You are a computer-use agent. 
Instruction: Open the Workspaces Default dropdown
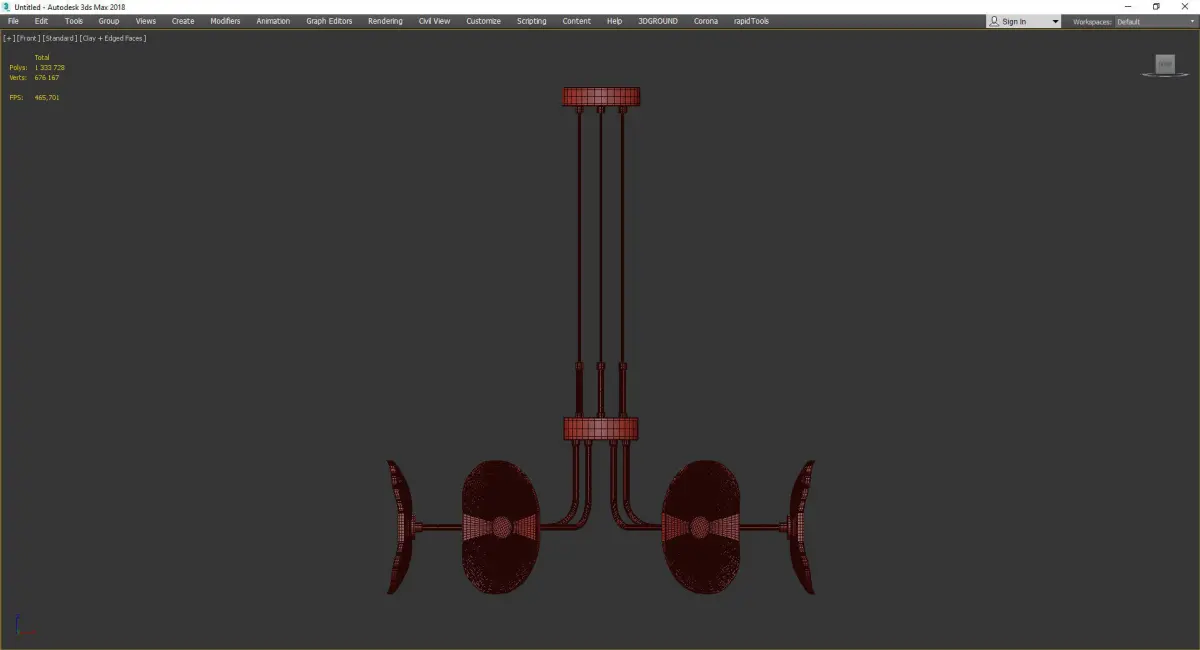[x=1155, y=21]
